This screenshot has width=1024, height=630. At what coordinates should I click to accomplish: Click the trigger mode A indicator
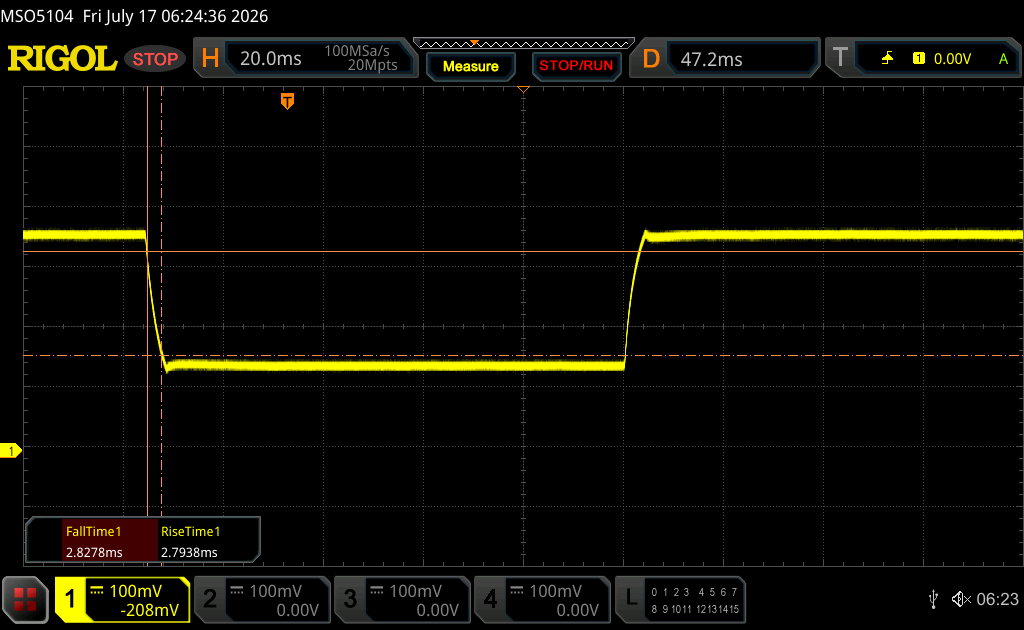(x=1003, y=59)
